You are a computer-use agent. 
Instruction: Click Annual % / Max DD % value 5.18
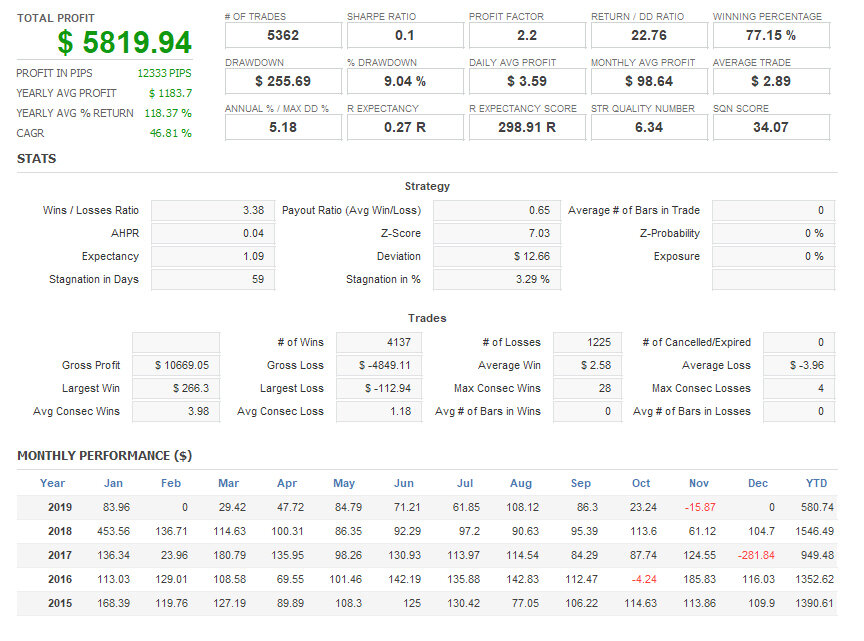tap(283, 127)
